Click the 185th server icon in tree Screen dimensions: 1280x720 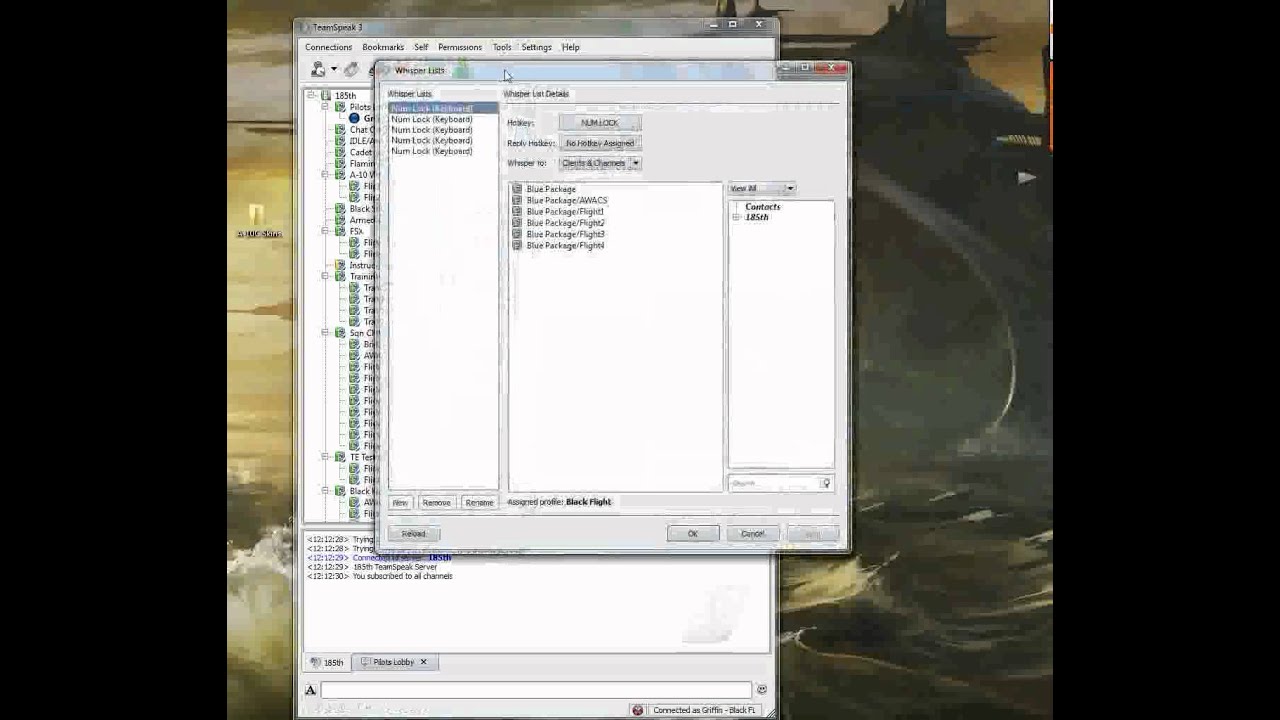326,95
